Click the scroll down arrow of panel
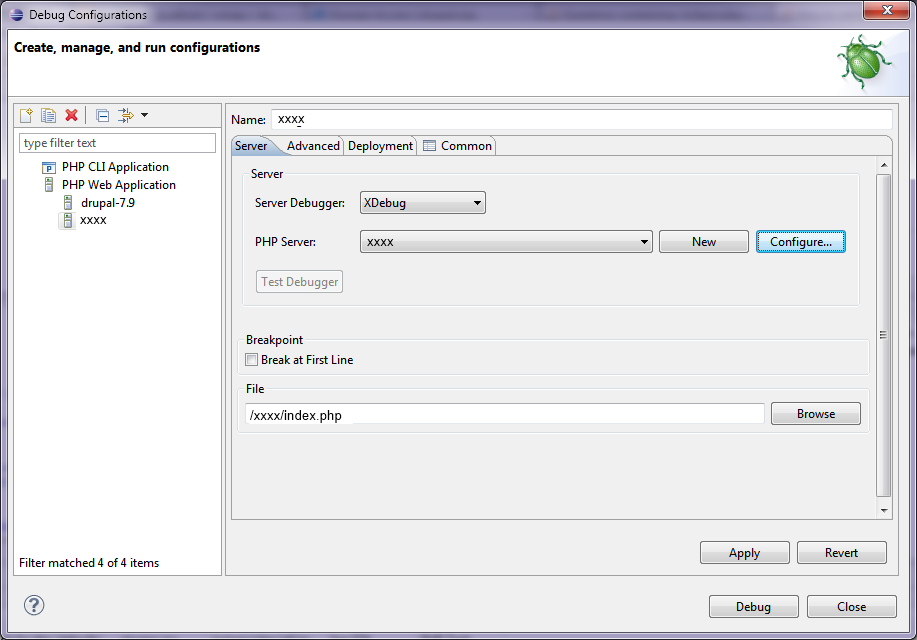 coord(884,511)
